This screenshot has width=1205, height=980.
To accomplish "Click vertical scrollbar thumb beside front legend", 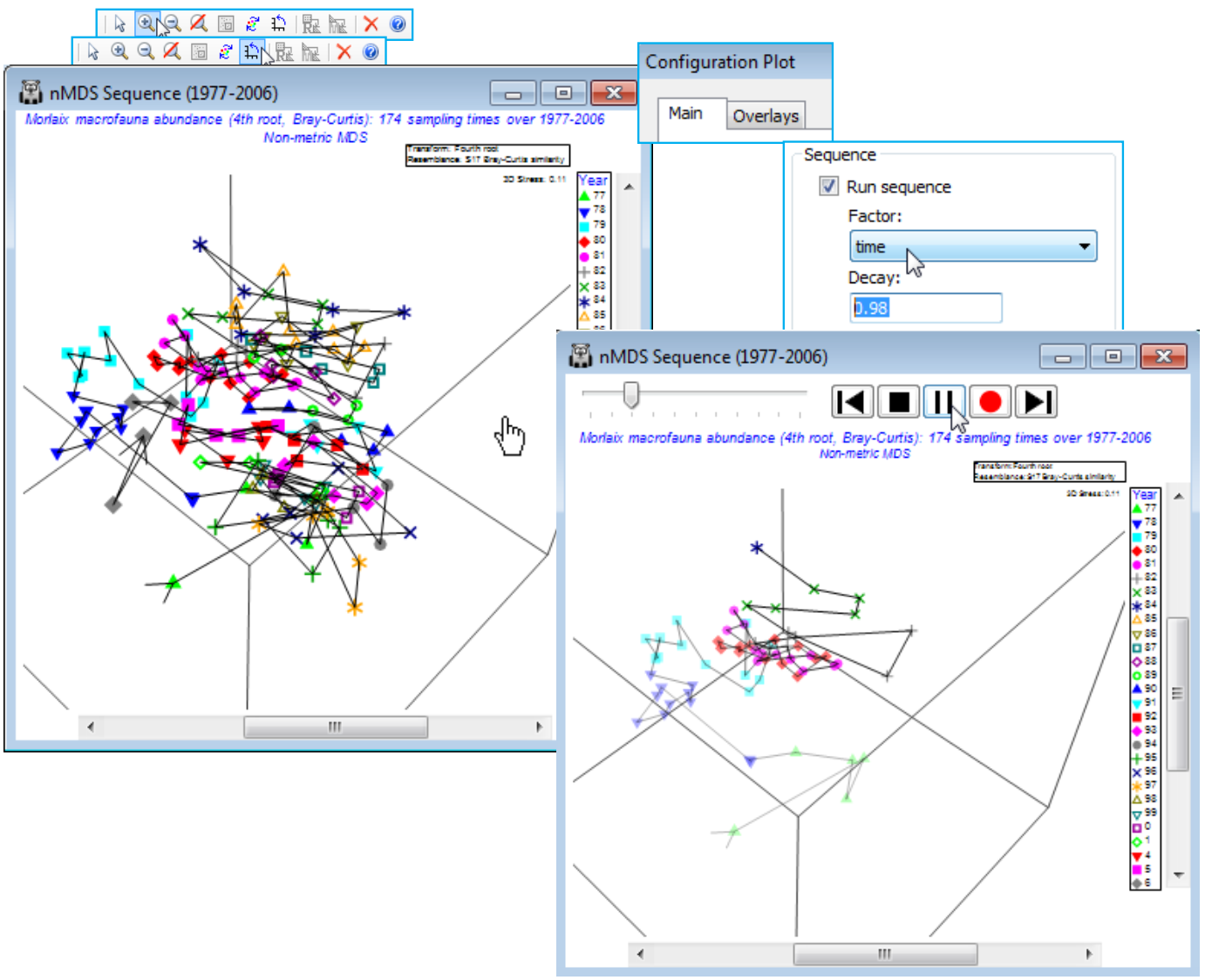I will tap(1178, 694).
